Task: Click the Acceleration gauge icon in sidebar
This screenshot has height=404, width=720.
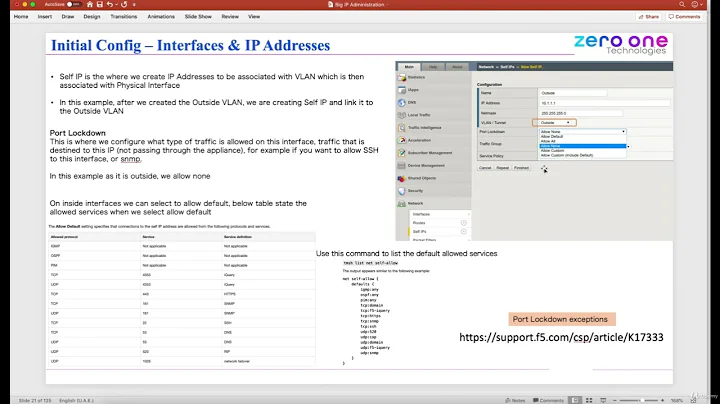Action: tap(402, 140)
